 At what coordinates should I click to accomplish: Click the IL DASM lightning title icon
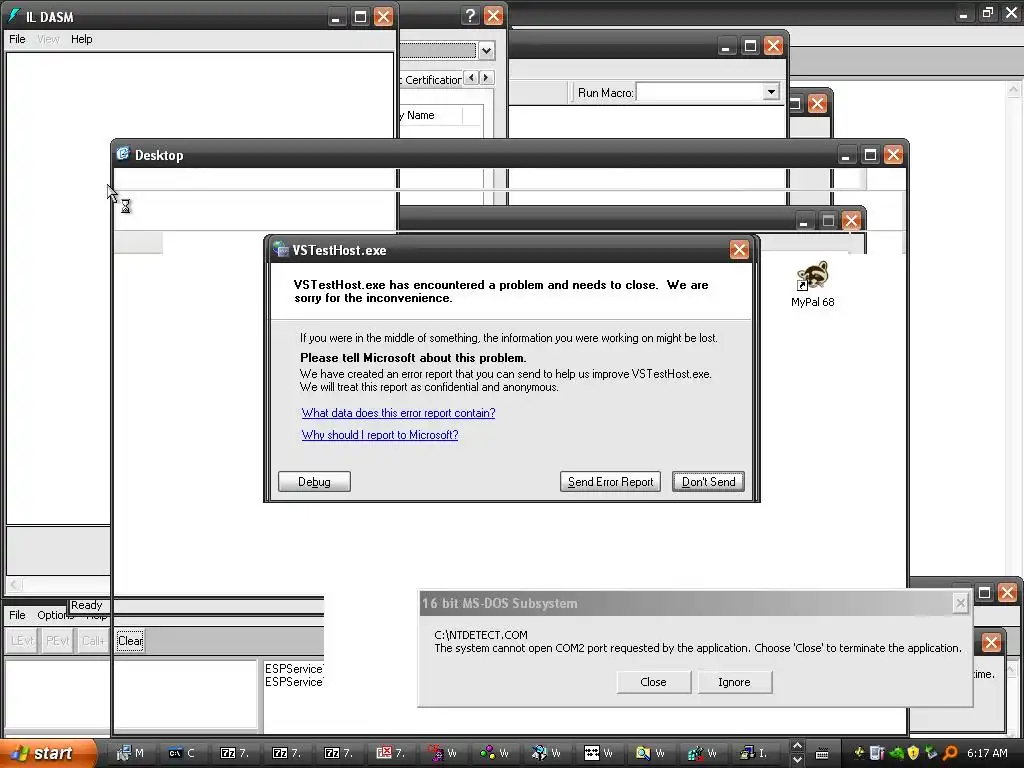tap(14, 16)
